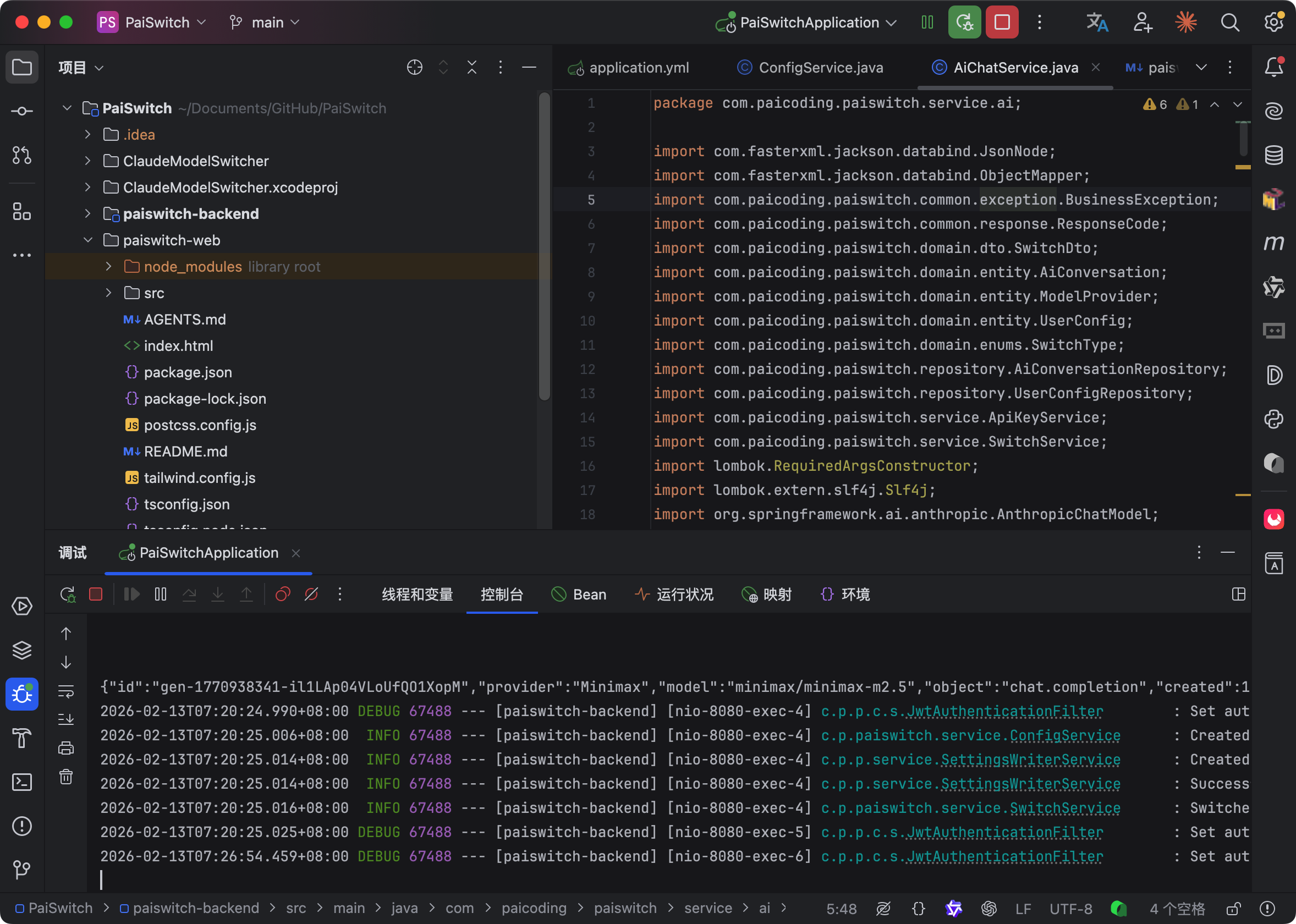Switch to the ConfigService.java tab
The image size is (1296, 924).
tap(820, 68)
